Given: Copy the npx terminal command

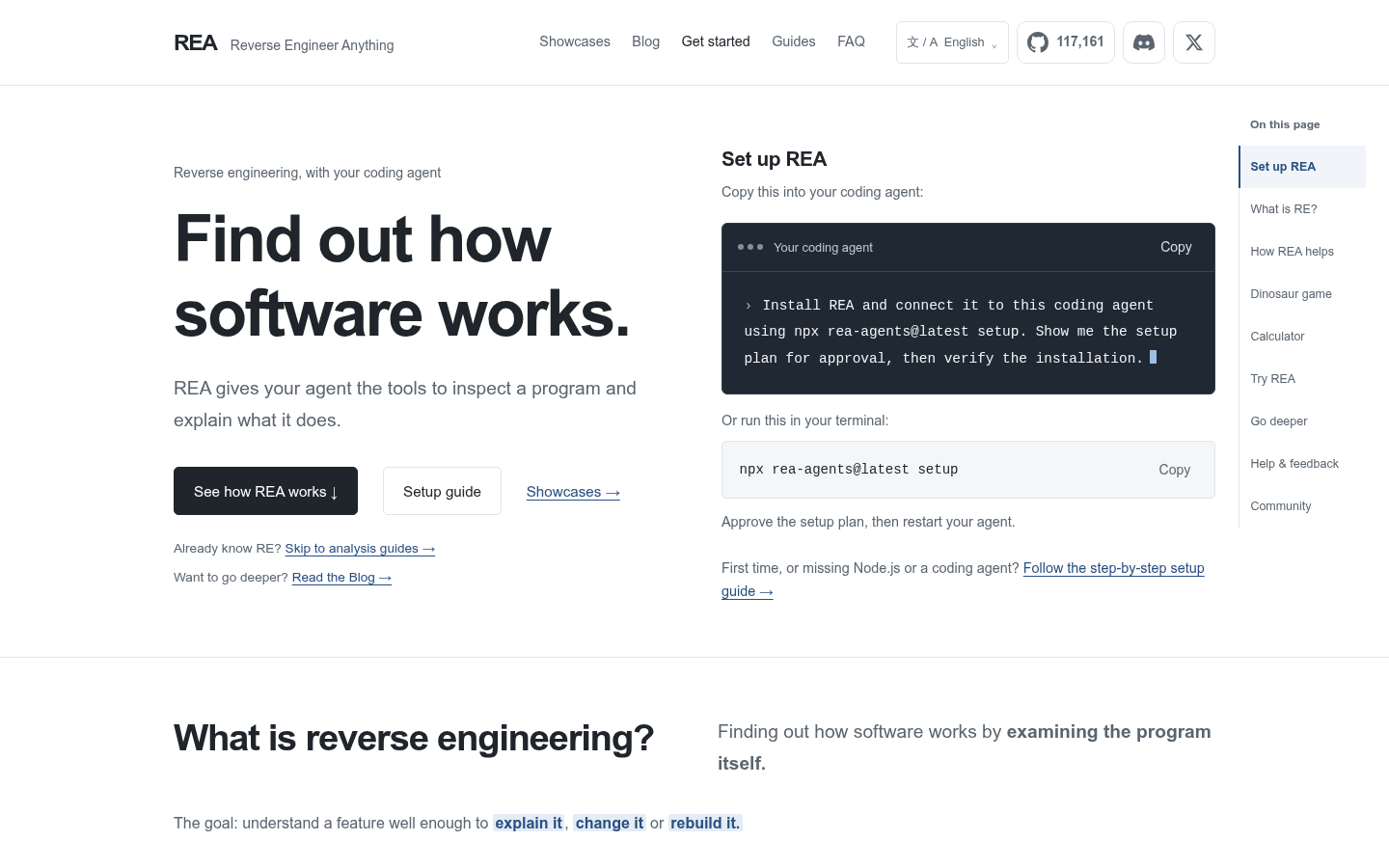Looking at the screenshot, I should [1174, 470].
